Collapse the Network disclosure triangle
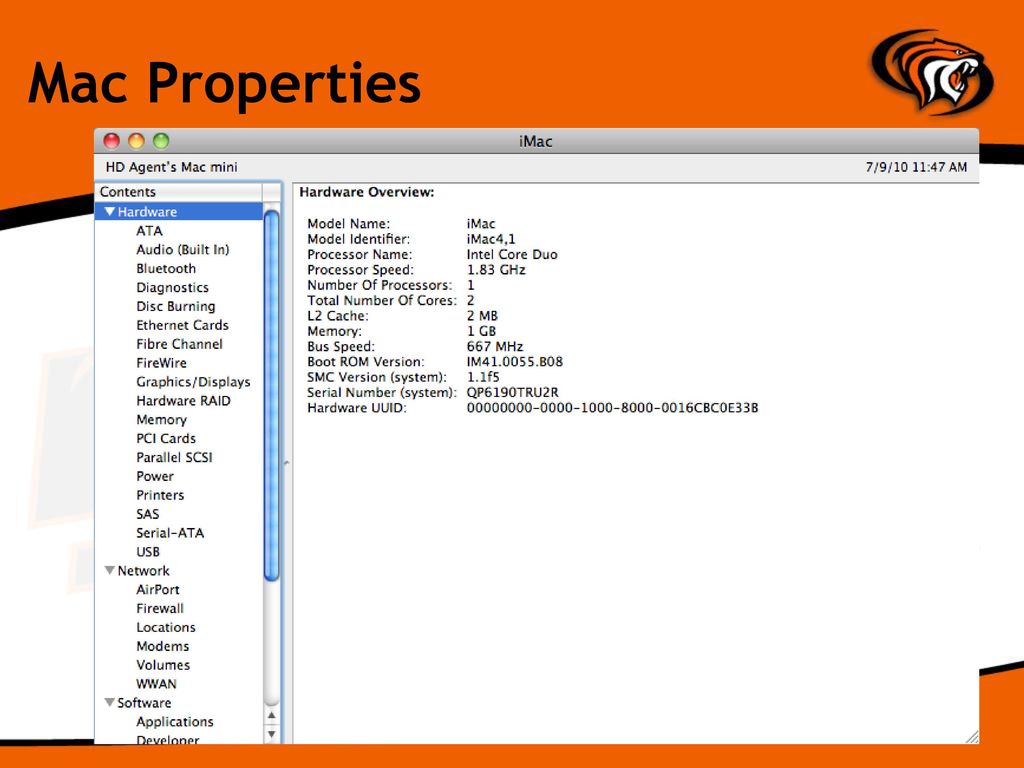 (x=110, y=570)
